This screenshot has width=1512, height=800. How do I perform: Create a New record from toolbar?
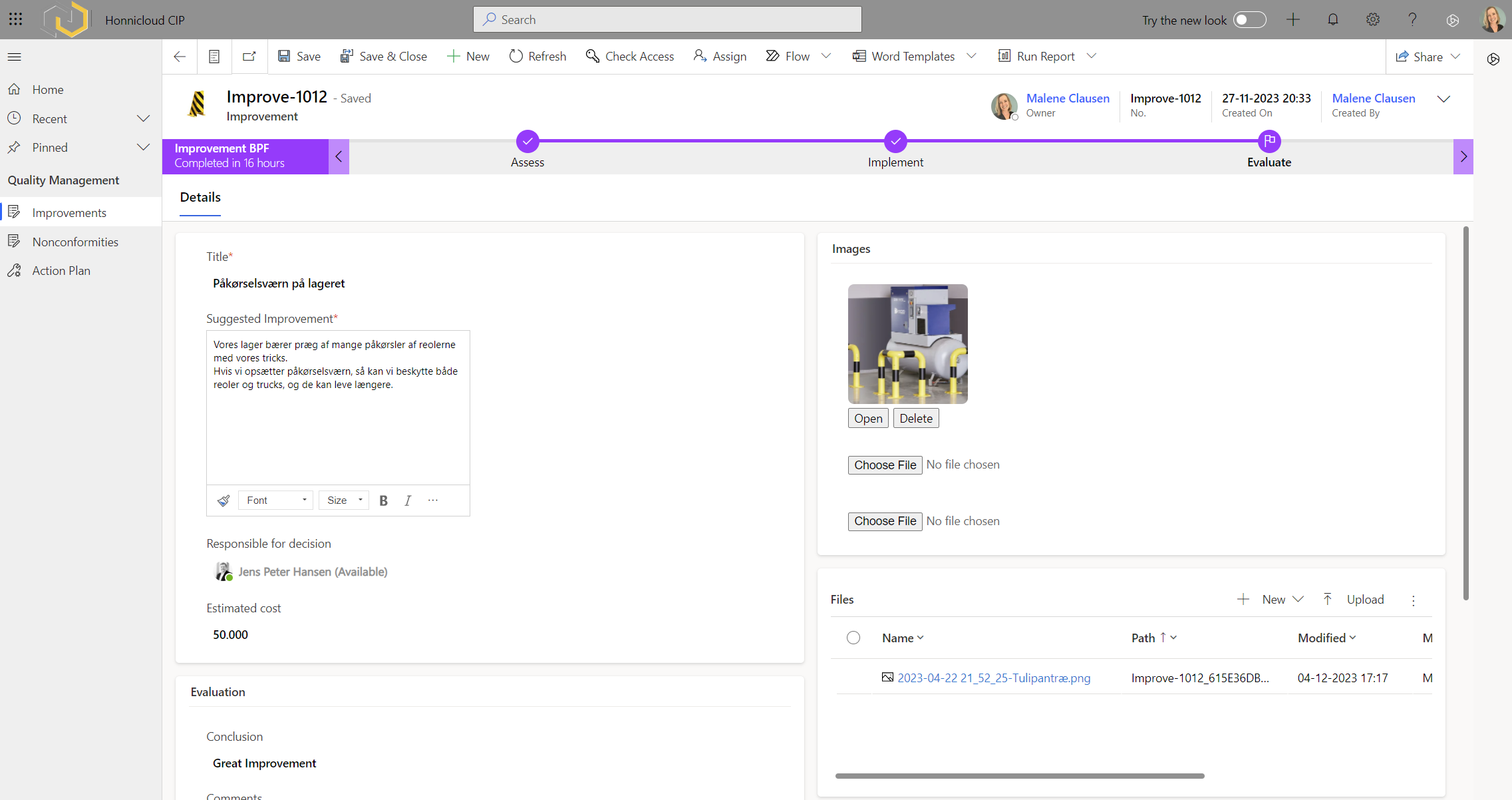coord(468,57)
